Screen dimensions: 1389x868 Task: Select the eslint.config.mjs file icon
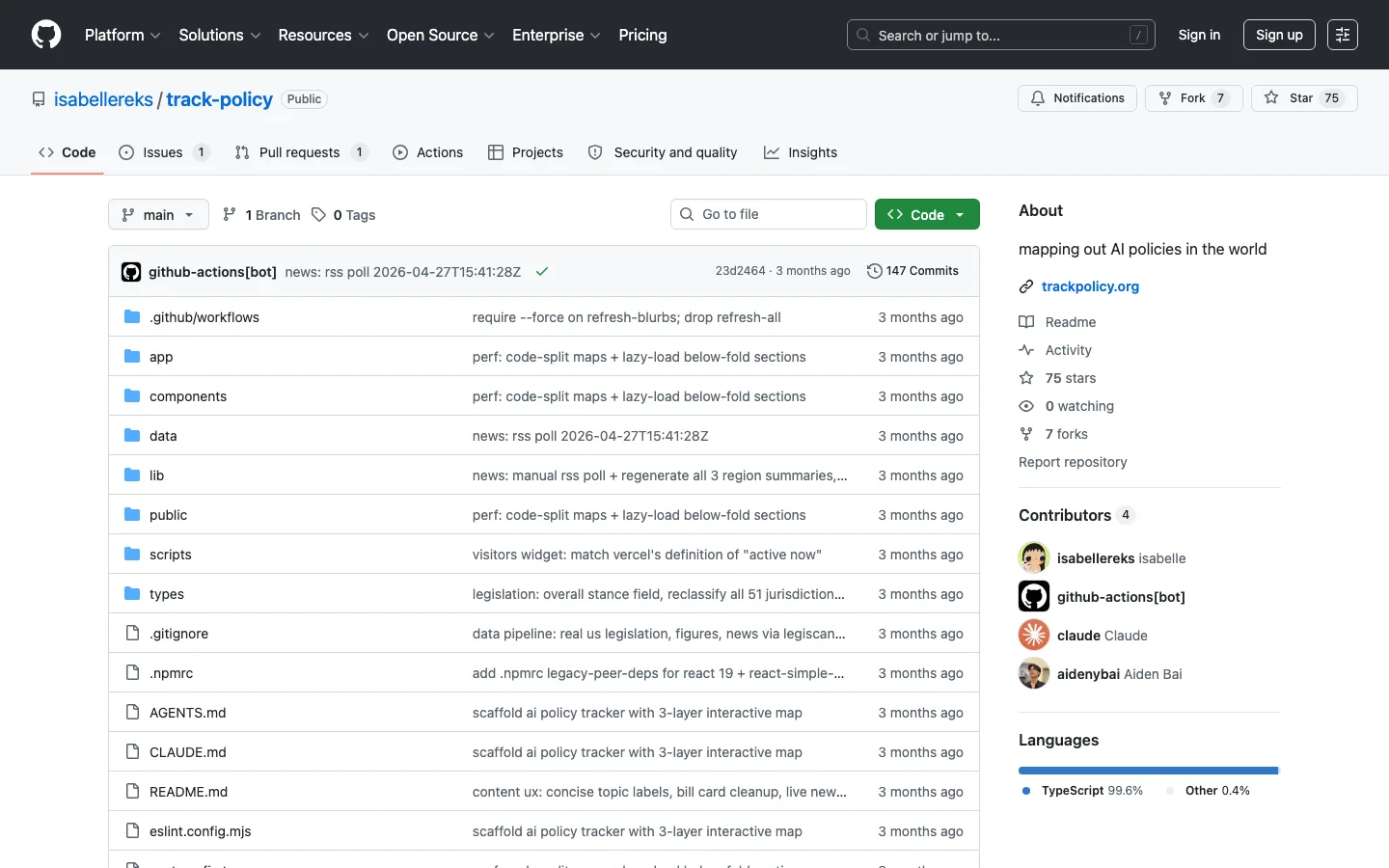pos(132,830)
